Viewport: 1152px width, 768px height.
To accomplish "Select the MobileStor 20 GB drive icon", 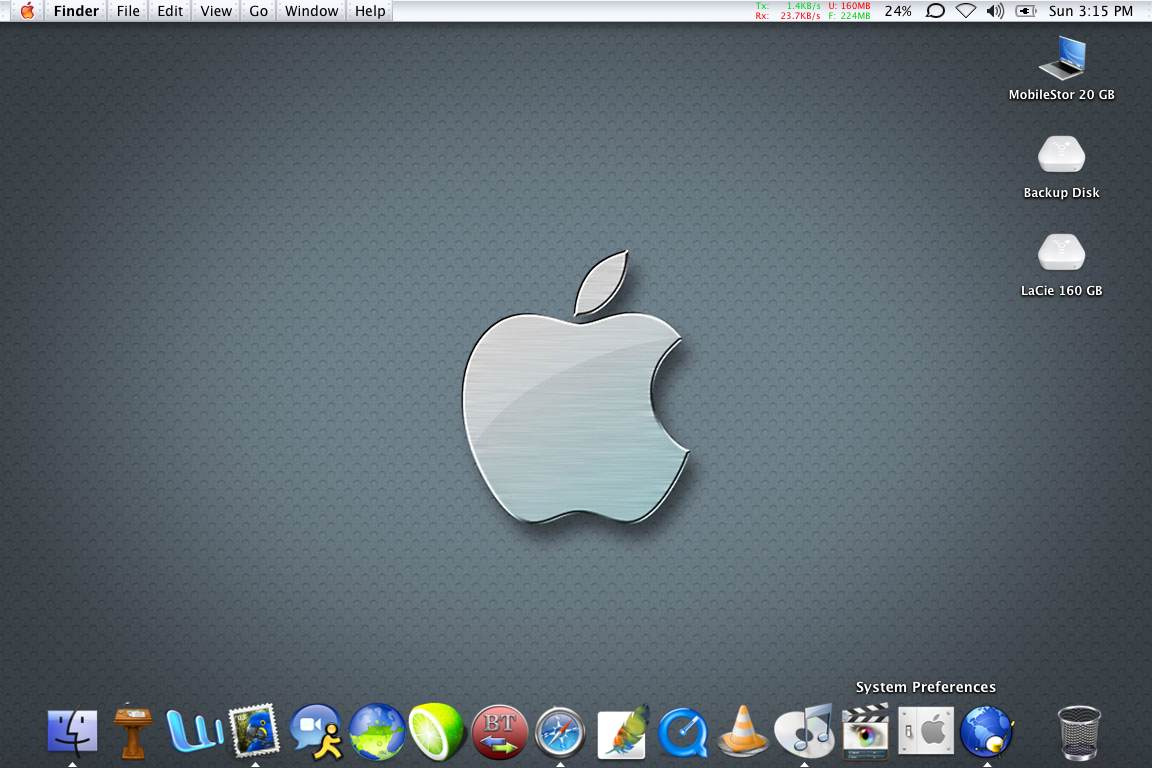I will (1062, 57).
